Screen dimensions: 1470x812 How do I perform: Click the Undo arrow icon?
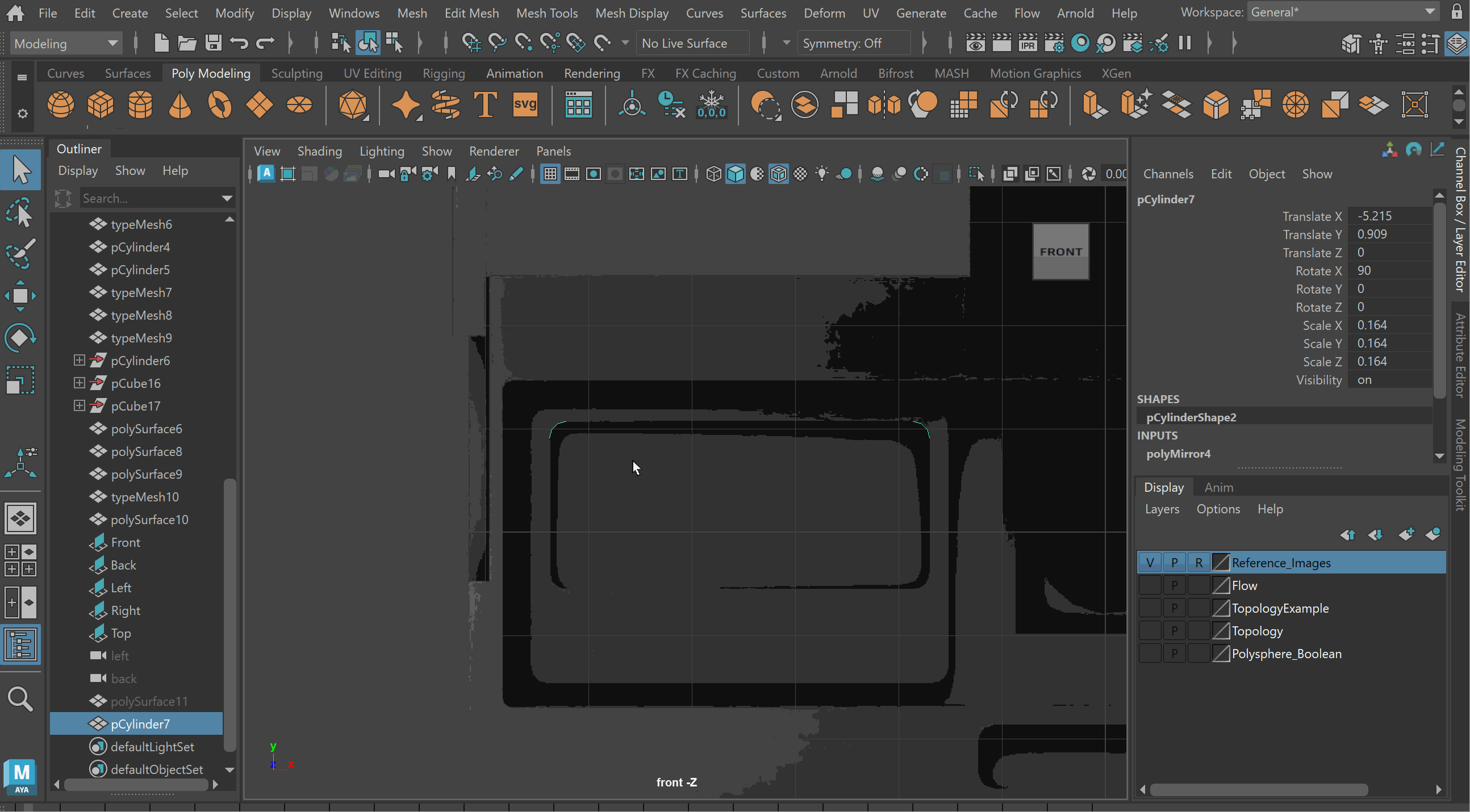pos(239,43)
